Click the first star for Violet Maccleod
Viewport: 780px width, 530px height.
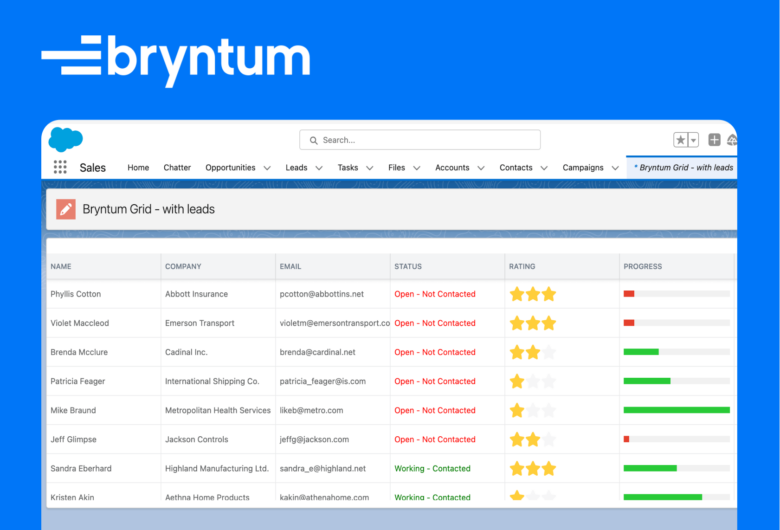[x=517, y=323]
